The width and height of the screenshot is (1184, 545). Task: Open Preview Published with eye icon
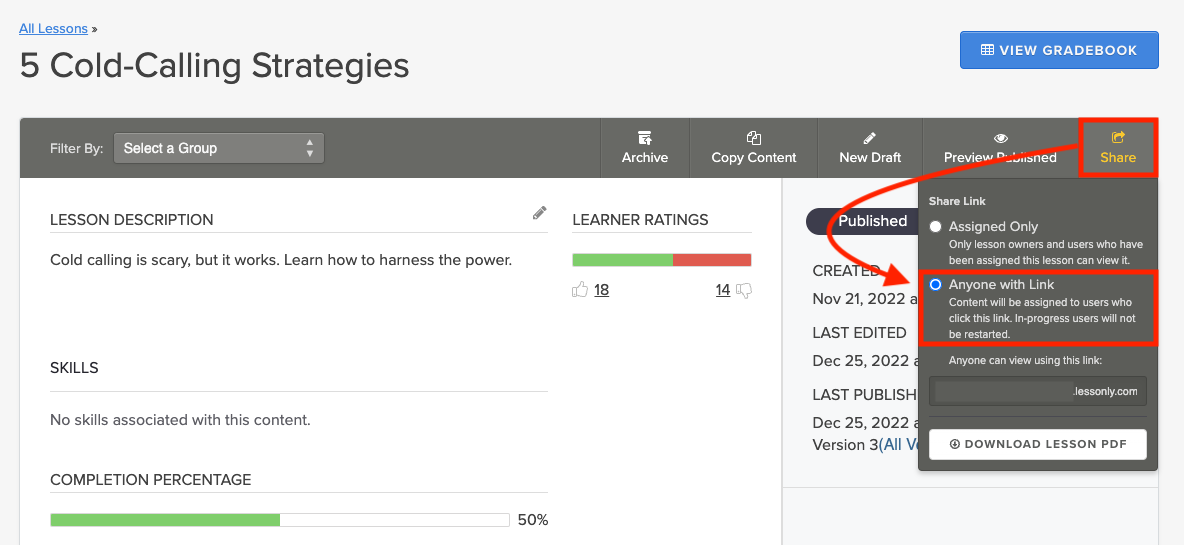1000,138
